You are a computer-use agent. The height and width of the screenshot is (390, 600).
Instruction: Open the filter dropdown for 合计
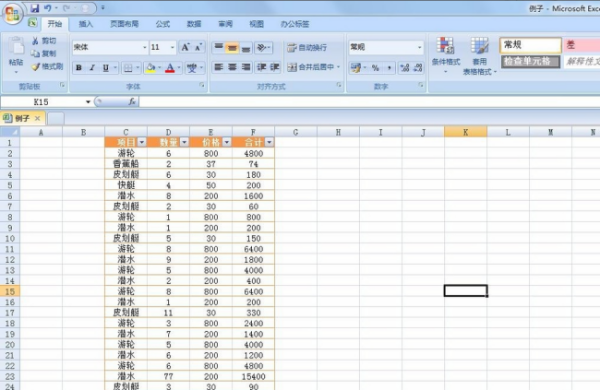[269, 142]
